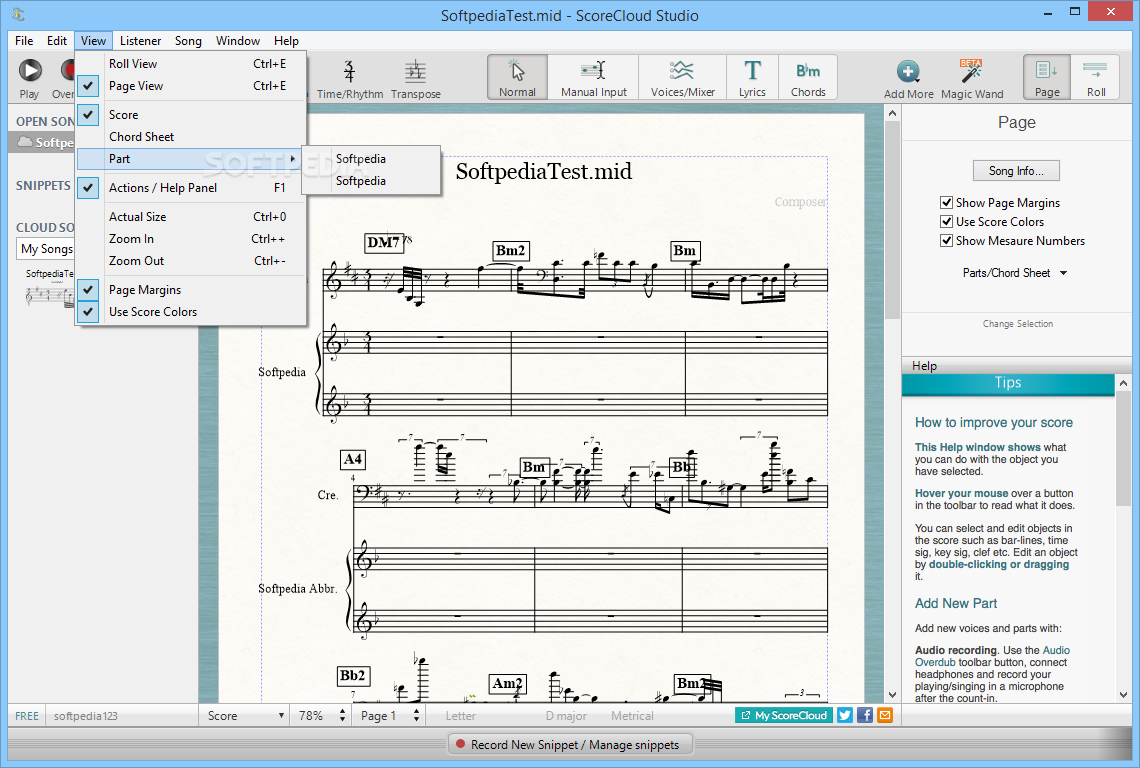Click the score's vertical scrollbar thumb
This screenshot has height=768, width=1140.
coord(892,220)
